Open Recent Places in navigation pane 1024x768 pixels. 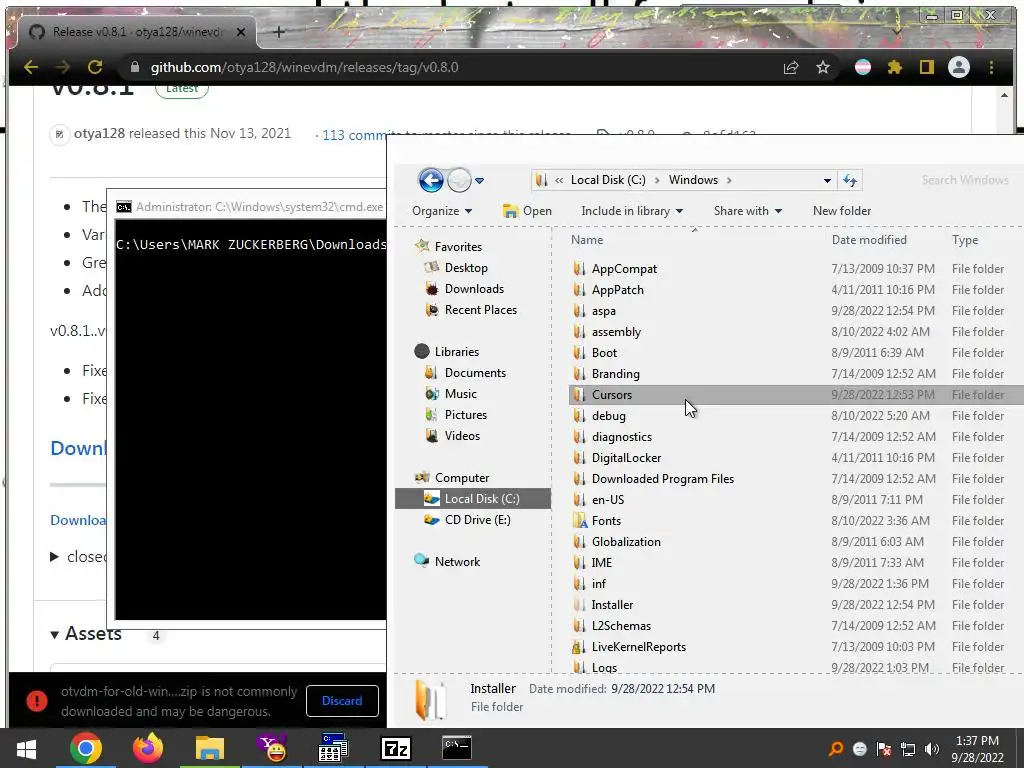tap(480, 310)
